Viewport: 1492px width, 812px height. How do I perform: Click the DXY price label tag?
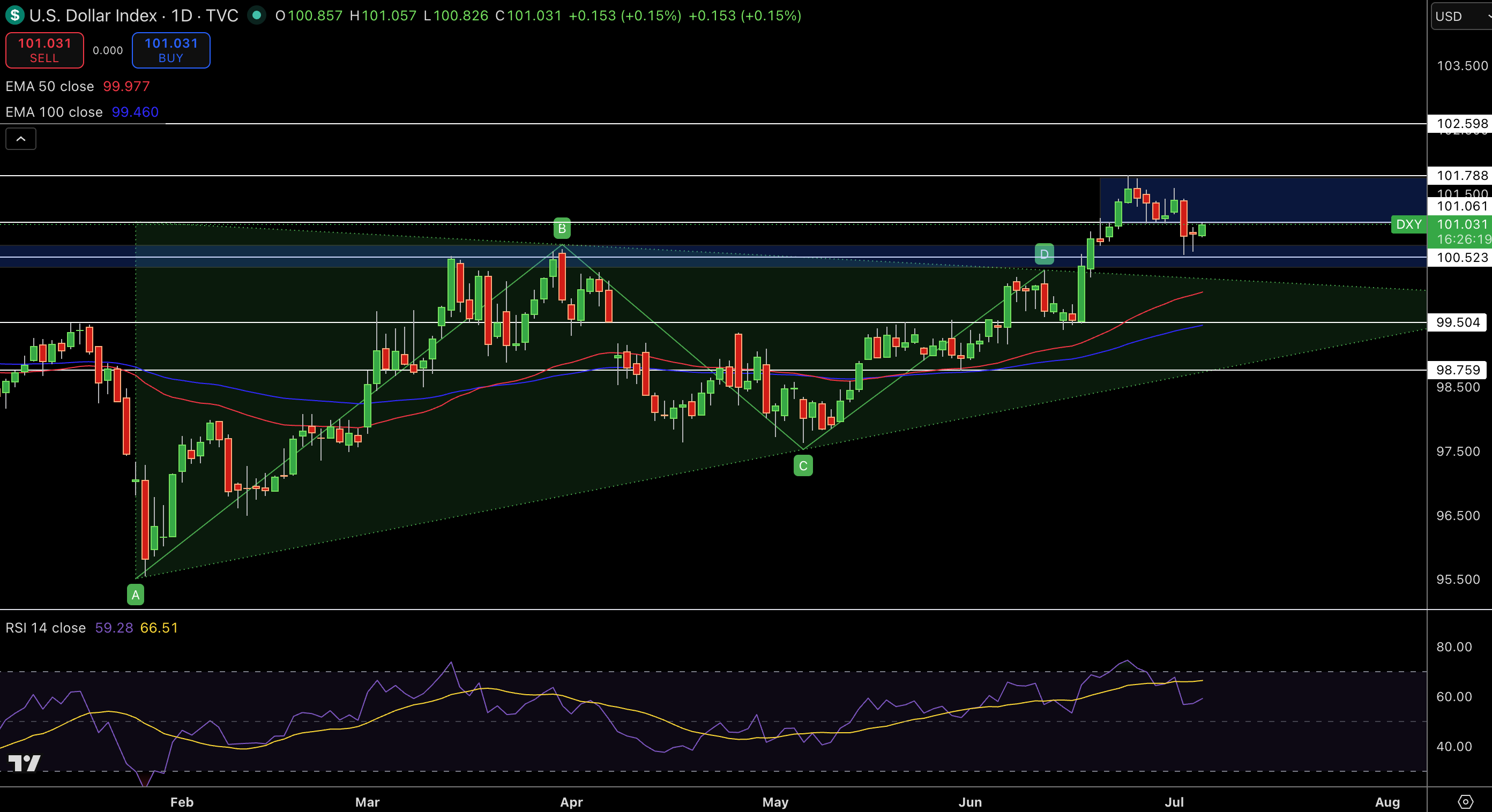[1408, 224]
